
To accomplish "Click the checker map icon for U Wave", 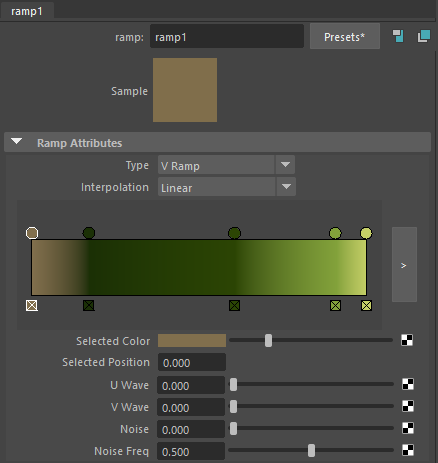I will coord(408,384).
